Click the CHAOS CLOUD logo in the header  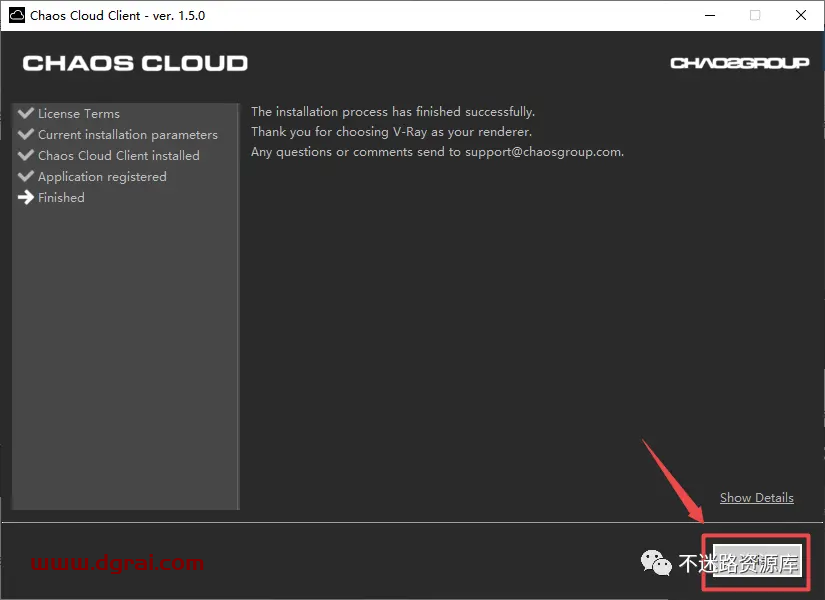(x=135, y=63)
